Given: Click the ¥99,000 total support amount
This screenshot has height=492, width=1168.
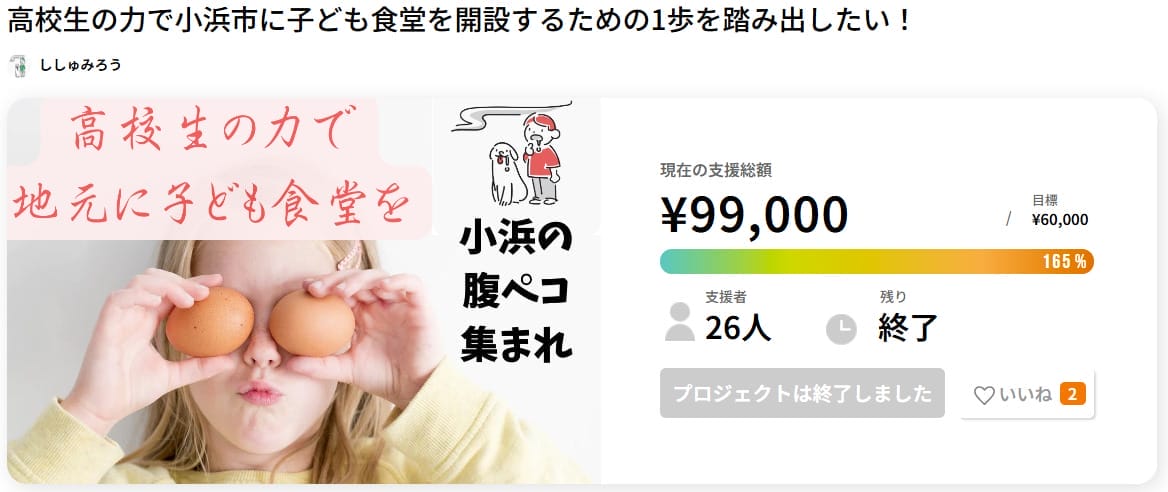Looking at the screenshot, I should (755, 215).
